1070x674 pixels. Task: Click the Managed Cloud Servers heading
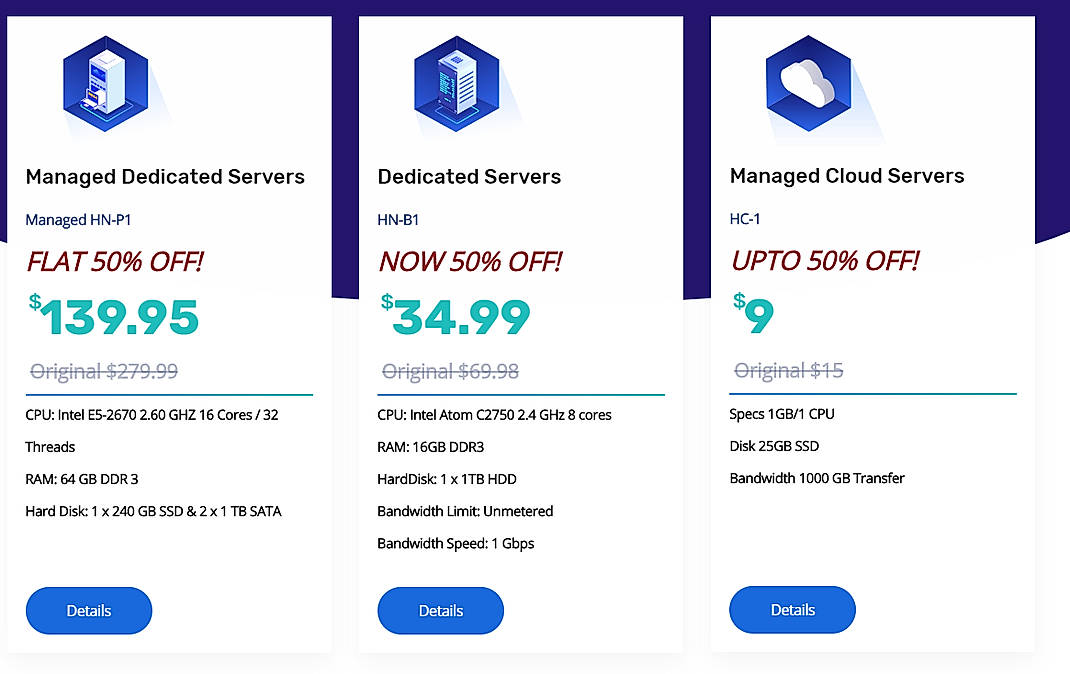(846, 175)
